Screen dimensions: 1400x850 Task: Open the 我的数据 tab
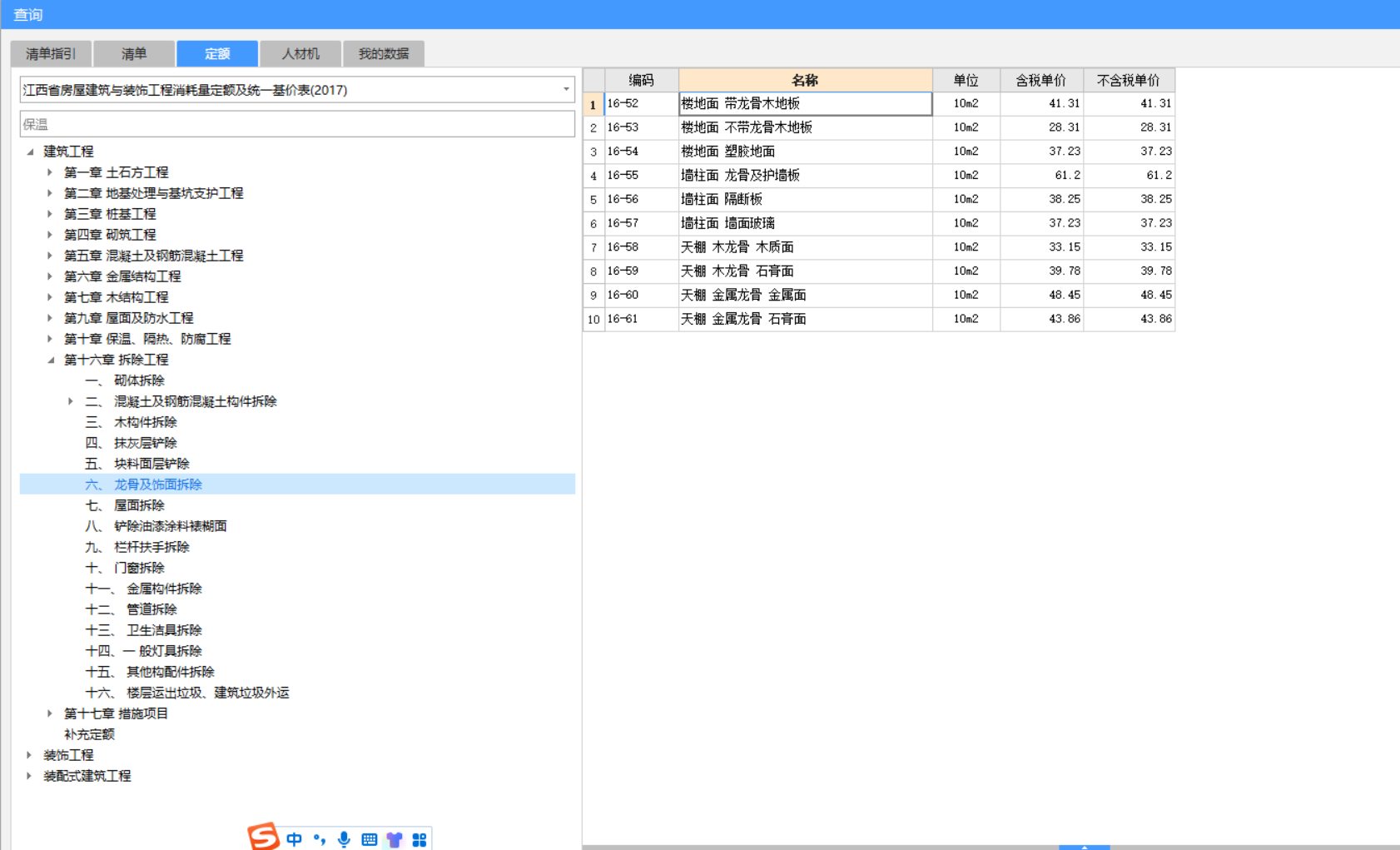click(384, 53)
